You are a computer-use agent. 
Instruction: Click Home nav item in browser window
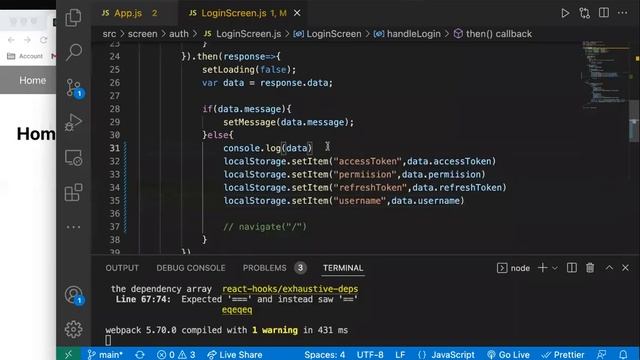[x=32, y=80]
